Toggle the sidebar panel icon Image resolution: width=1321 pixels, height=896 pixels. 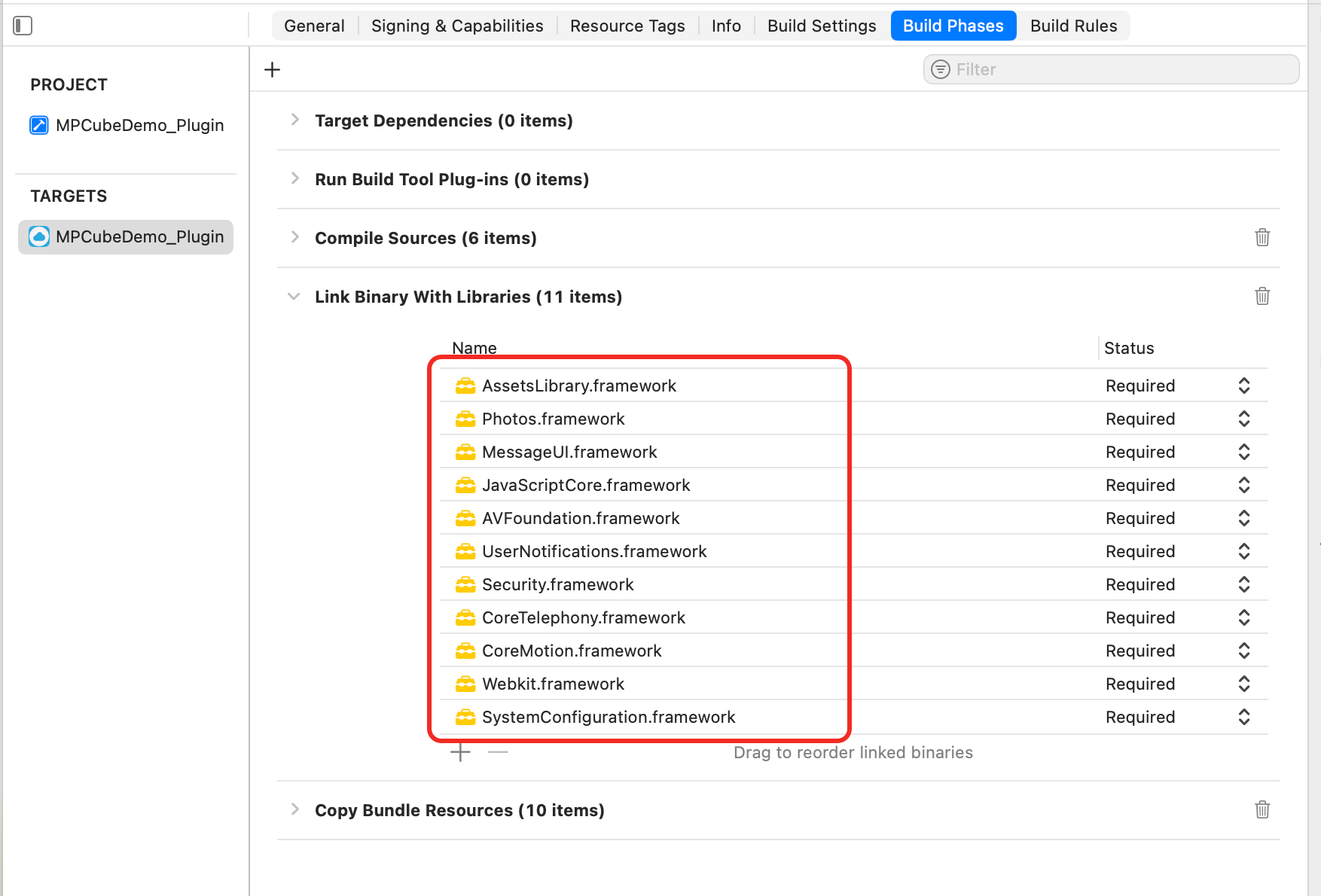(x=23, y=26)
